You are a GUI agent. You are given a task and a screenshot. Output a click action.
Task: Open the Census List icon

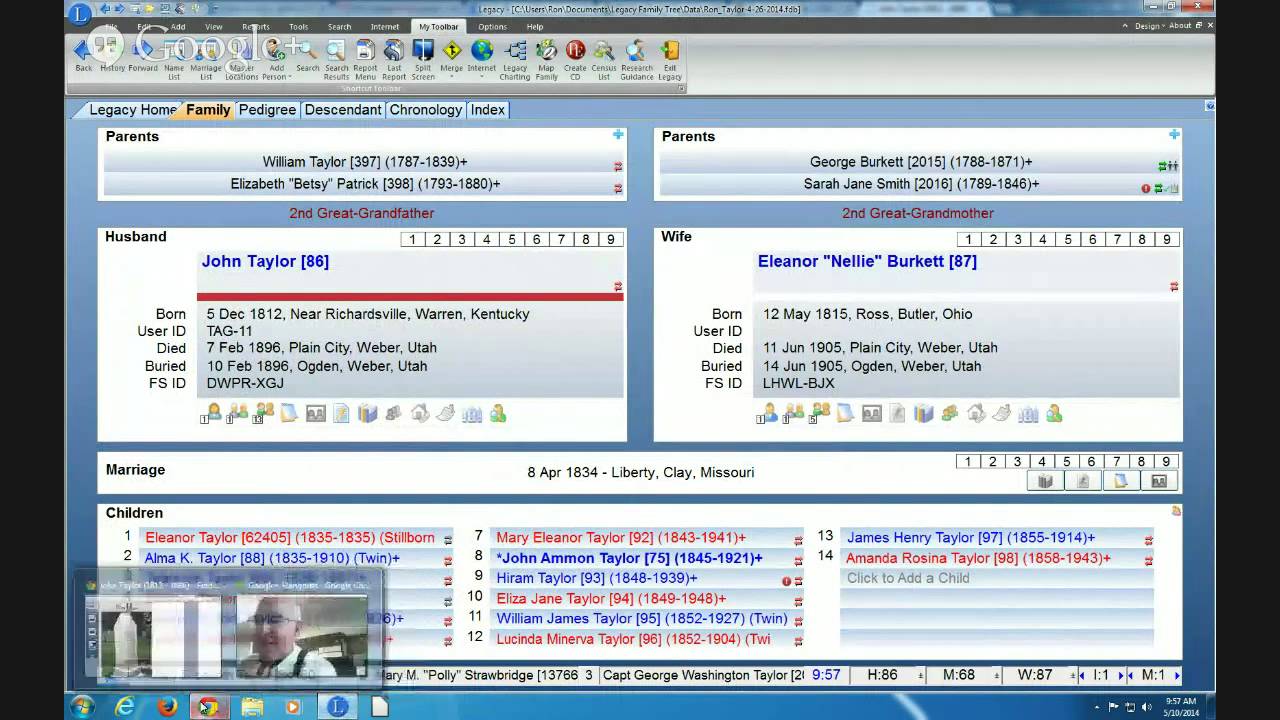(x=604, y=60)
